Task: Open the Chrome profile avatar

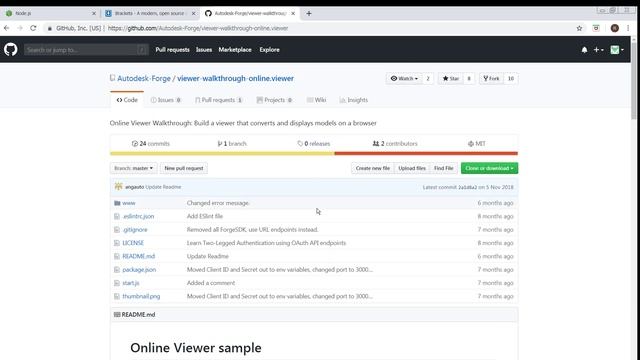Action: pyautogui.click(x=615, y=28)
